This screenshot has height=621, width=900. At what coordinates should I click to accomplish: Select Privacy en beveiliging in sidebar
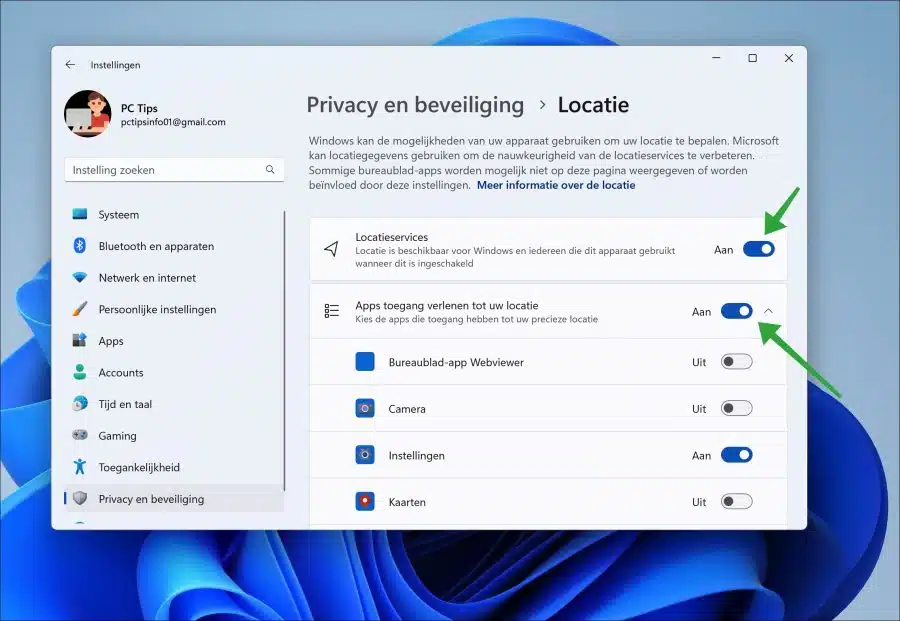tap(174, 498)
